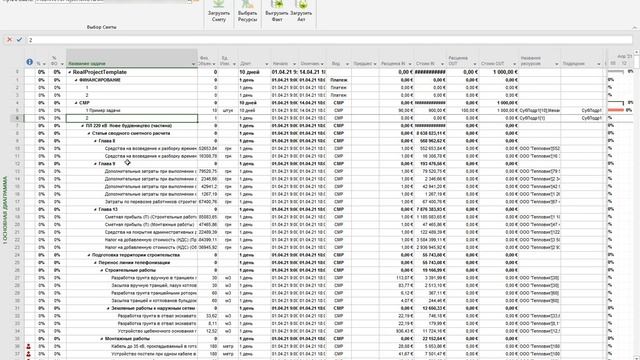Collapse Земляные работы в наружных сетях group
This screenshot has width=640, height=360.
pos(108,309)
